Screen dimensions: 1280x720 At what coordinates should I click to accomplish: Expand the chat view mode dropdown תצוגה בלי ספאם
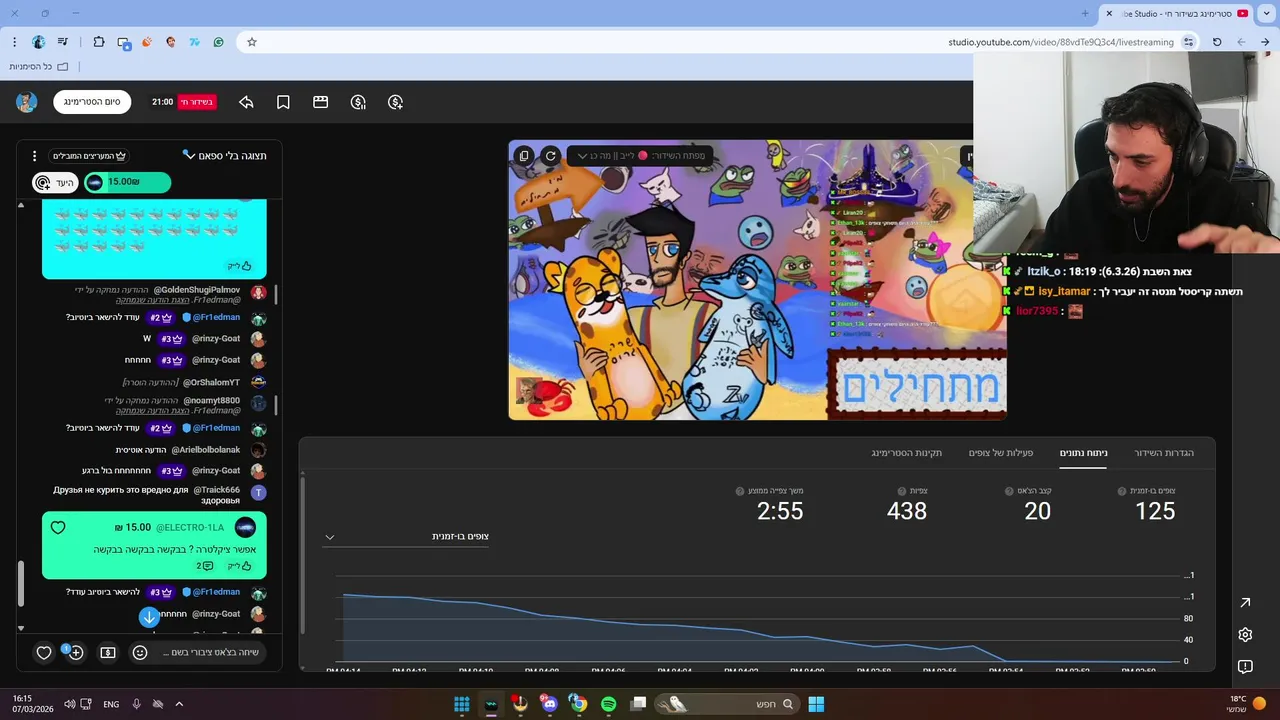224,156
